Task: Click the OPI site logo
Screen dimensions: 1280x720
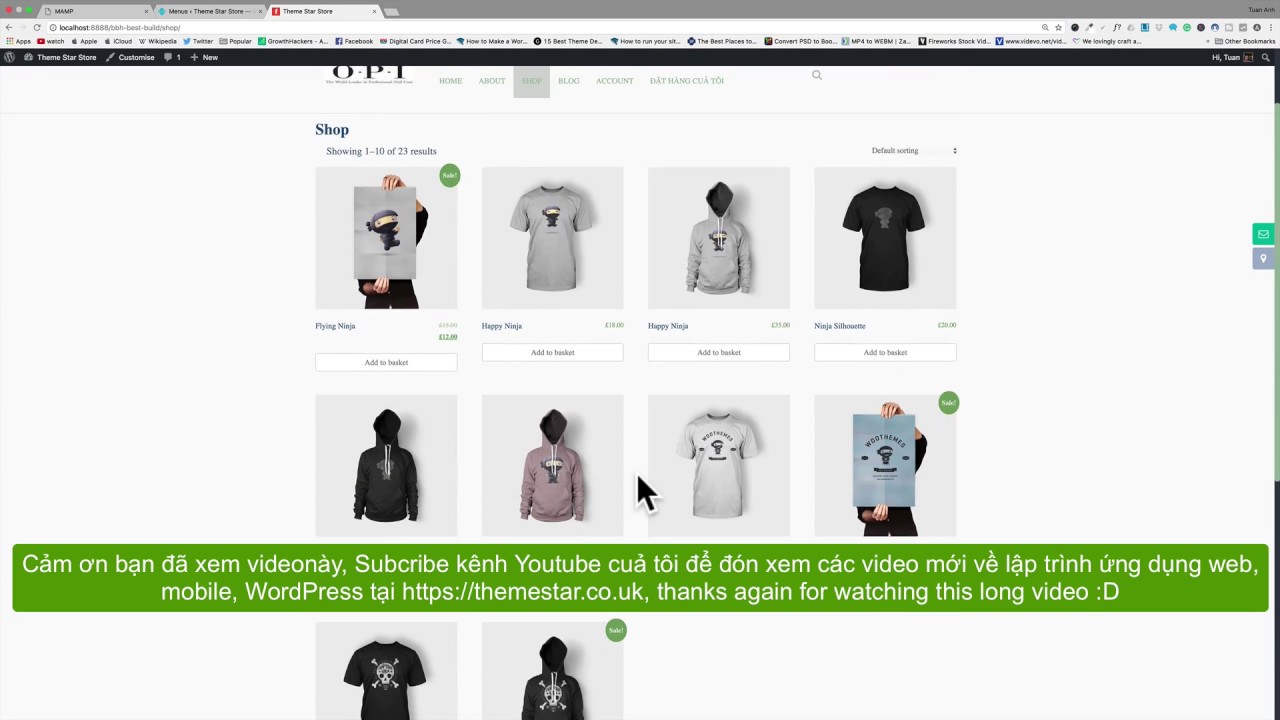Action: (x=368, y=76)
